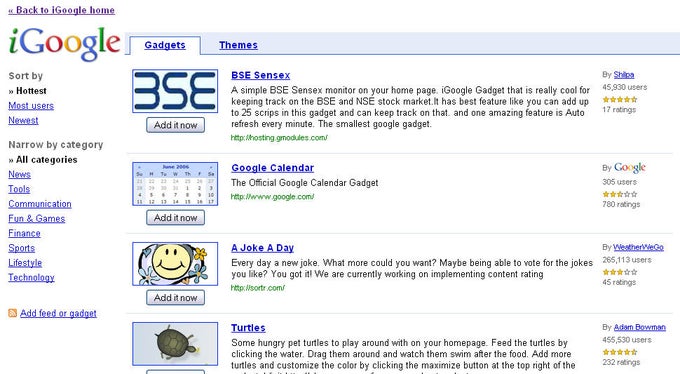Viewport: 680px width, 374px height.
Task: Click 'The Official Google Calendar Gadget' description
Action: click(x=304, y=183)
